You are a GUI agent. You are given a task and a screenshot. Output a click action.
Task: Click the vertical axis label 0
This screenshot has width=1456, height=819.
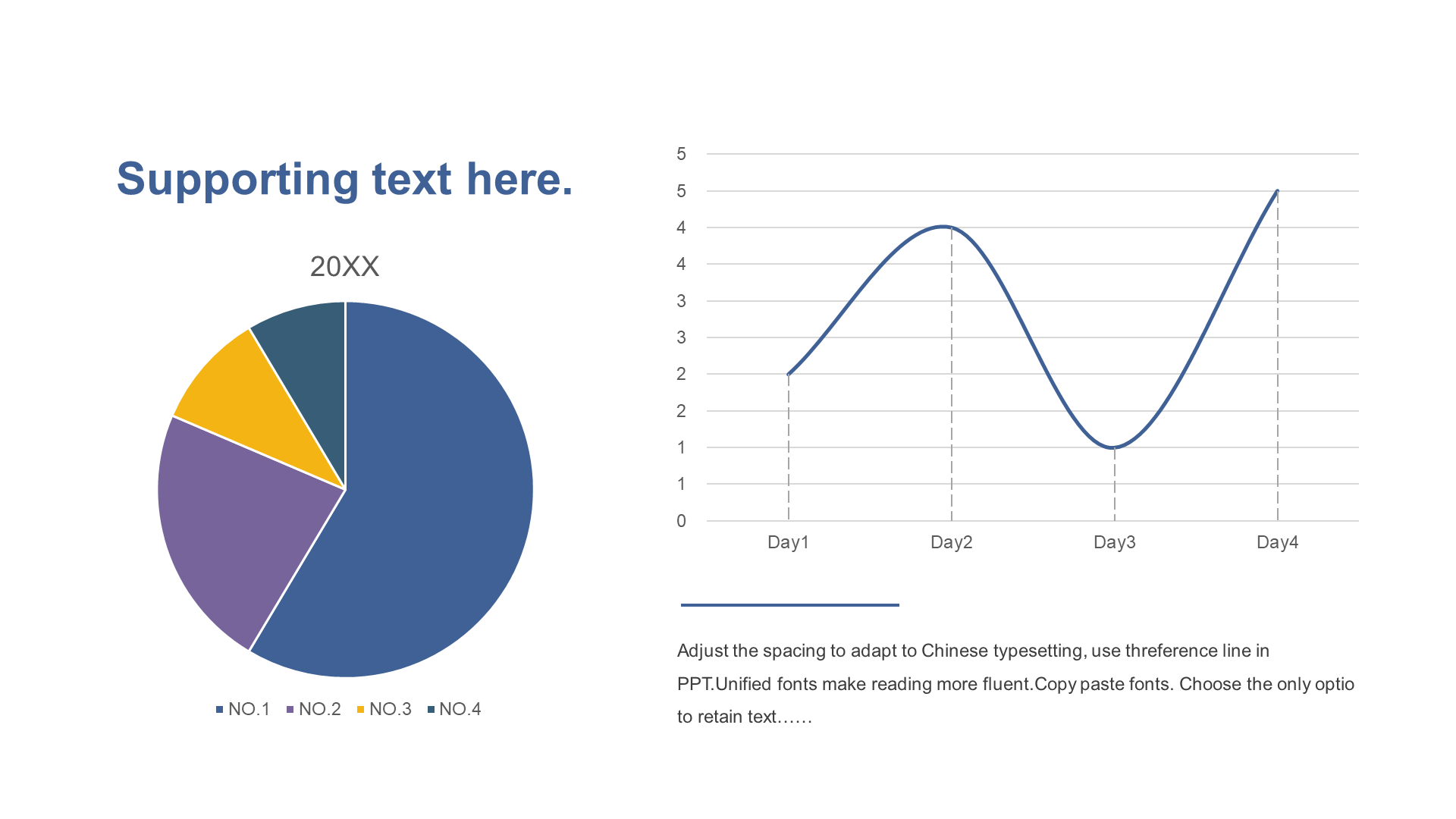pyautogui.click(x=681, y=521)
